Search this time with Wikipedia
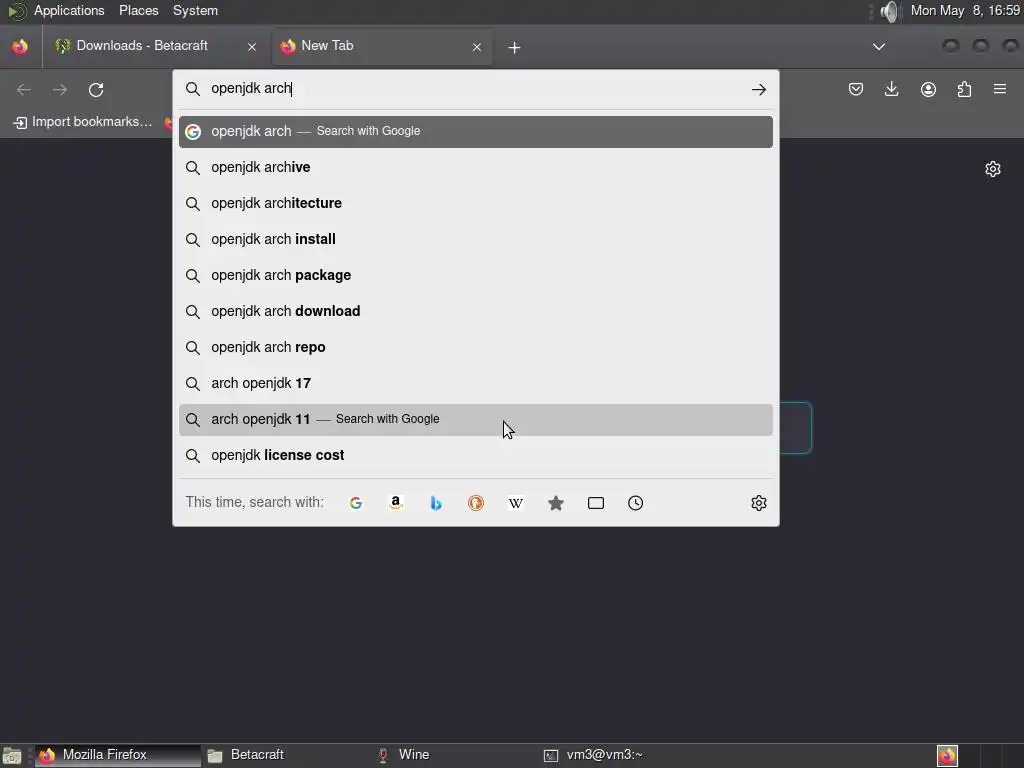 coord(515,503)
